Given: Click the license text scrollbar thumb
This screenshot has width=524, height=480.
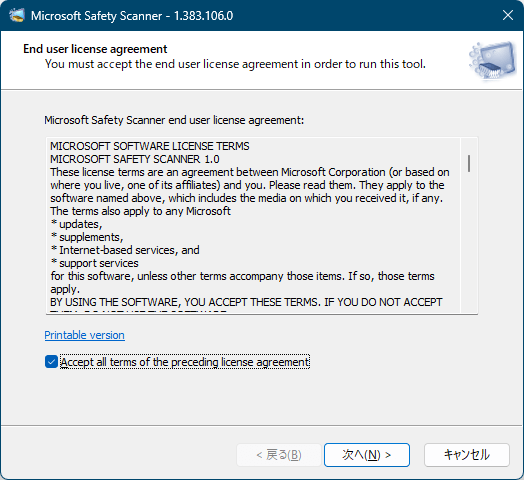Looking at the screenshot, I should click(469, 163).
